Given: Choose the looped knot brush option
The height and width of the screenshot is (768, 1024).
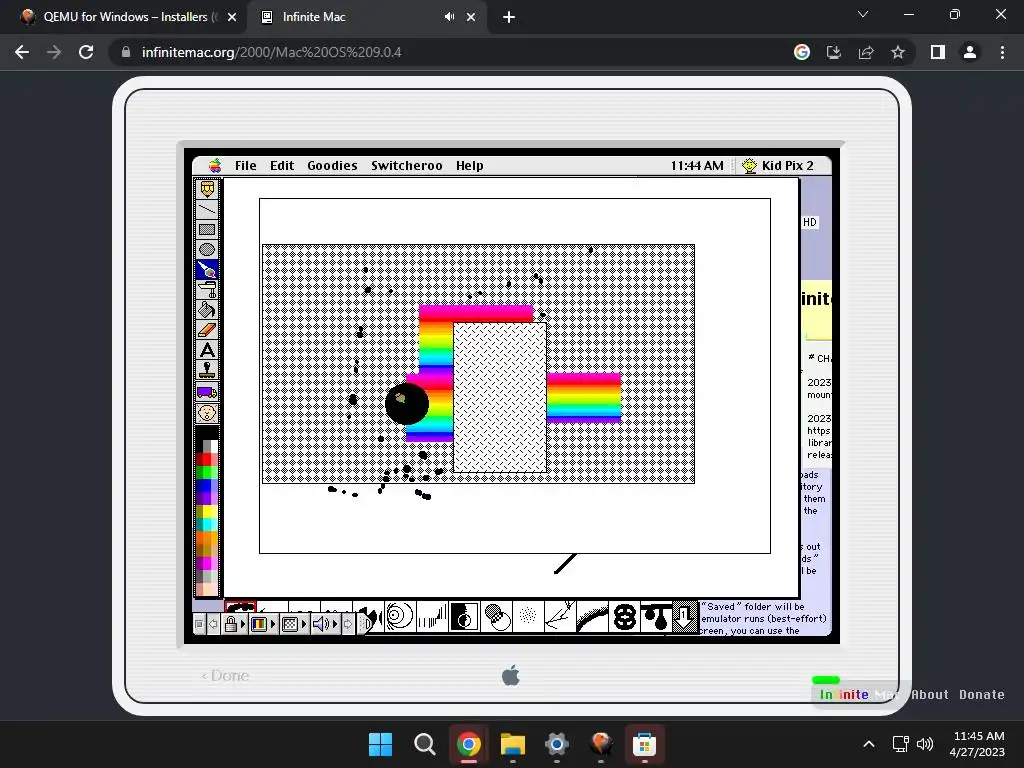Looking at the screenshot, I should pyautogui.click(x=624, y=616).
